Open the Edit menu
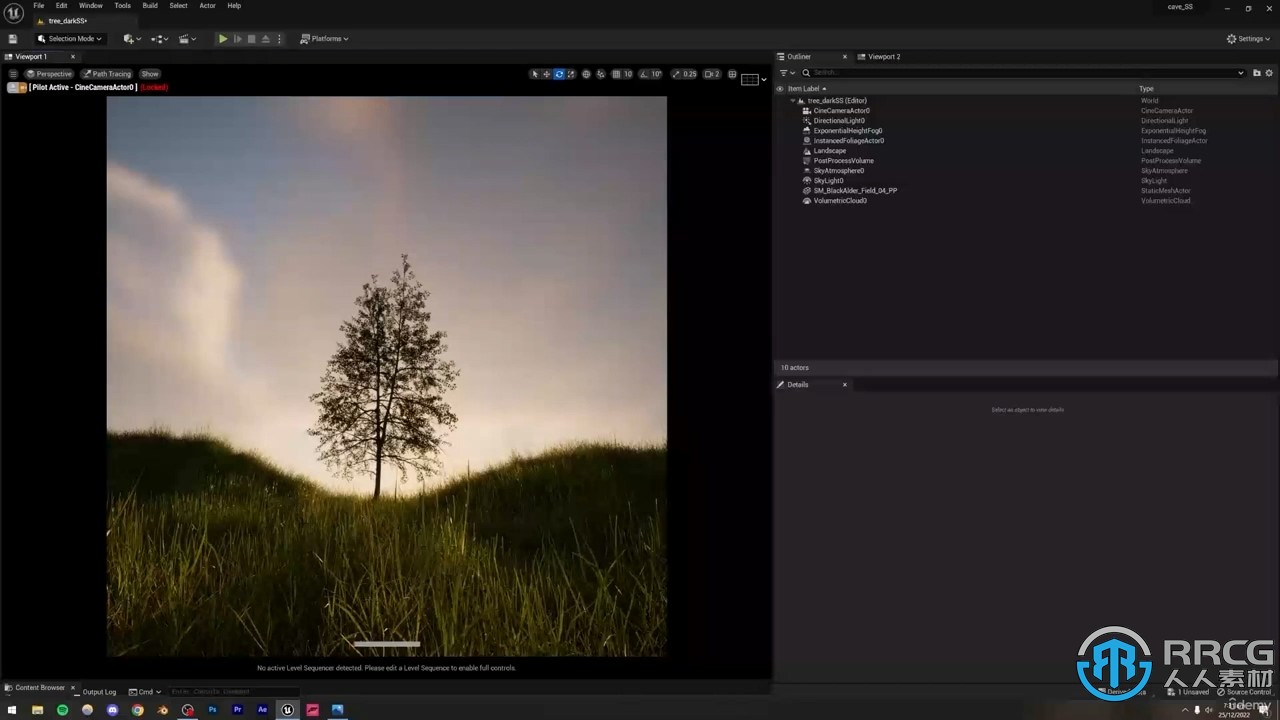This screenshot has height=720, width=1280. 61,6
